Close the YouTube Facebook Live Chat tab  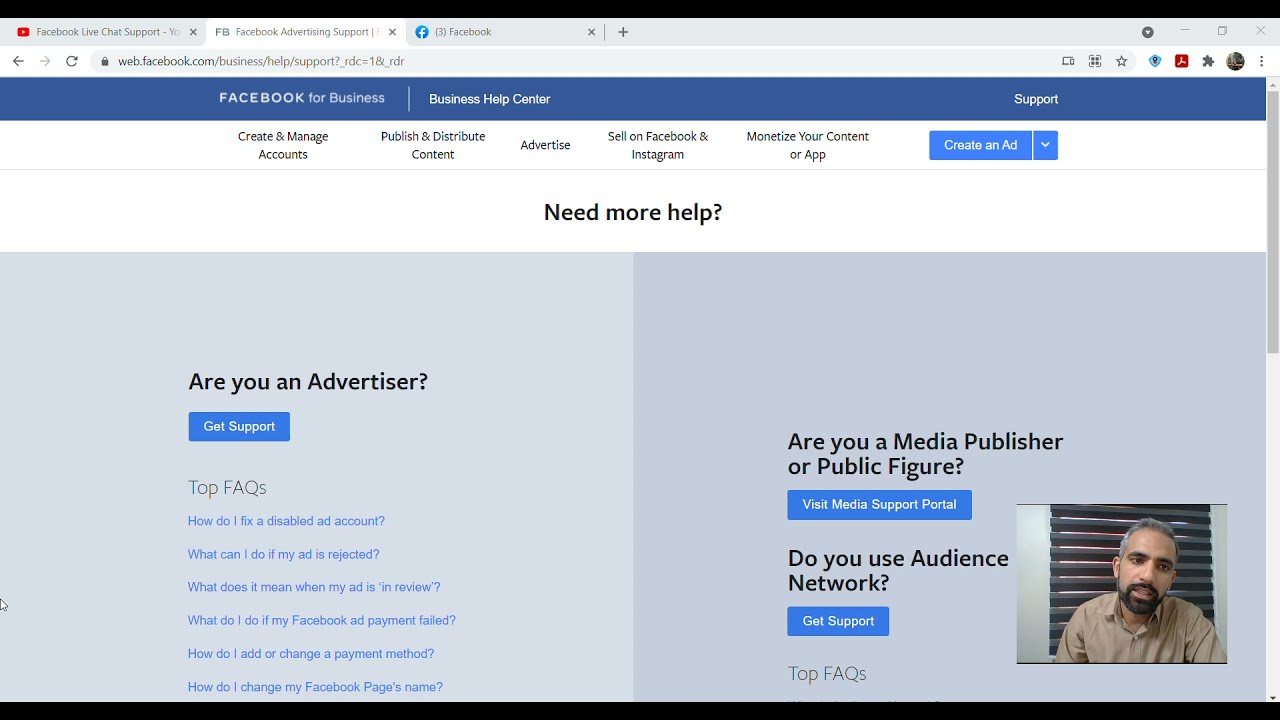click(x=193, y=32)
